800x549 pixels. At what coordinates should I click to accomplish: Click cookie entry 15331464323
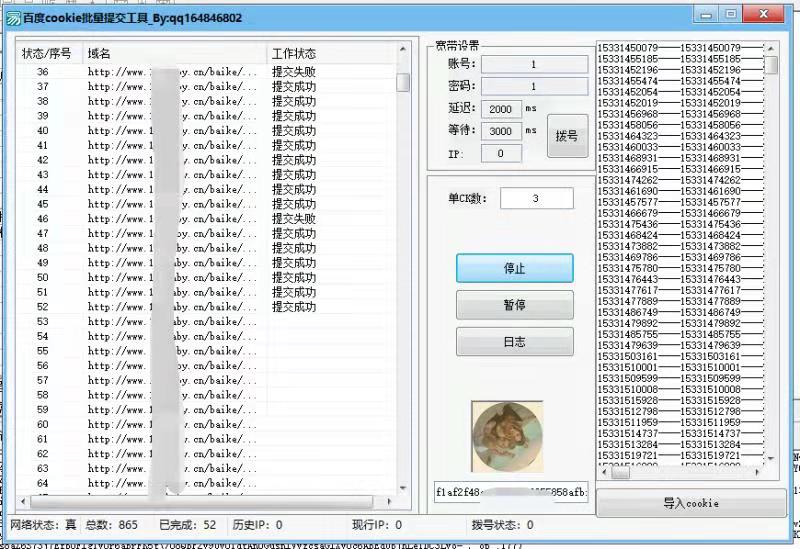pyautogui.click(x=680, y=136)
